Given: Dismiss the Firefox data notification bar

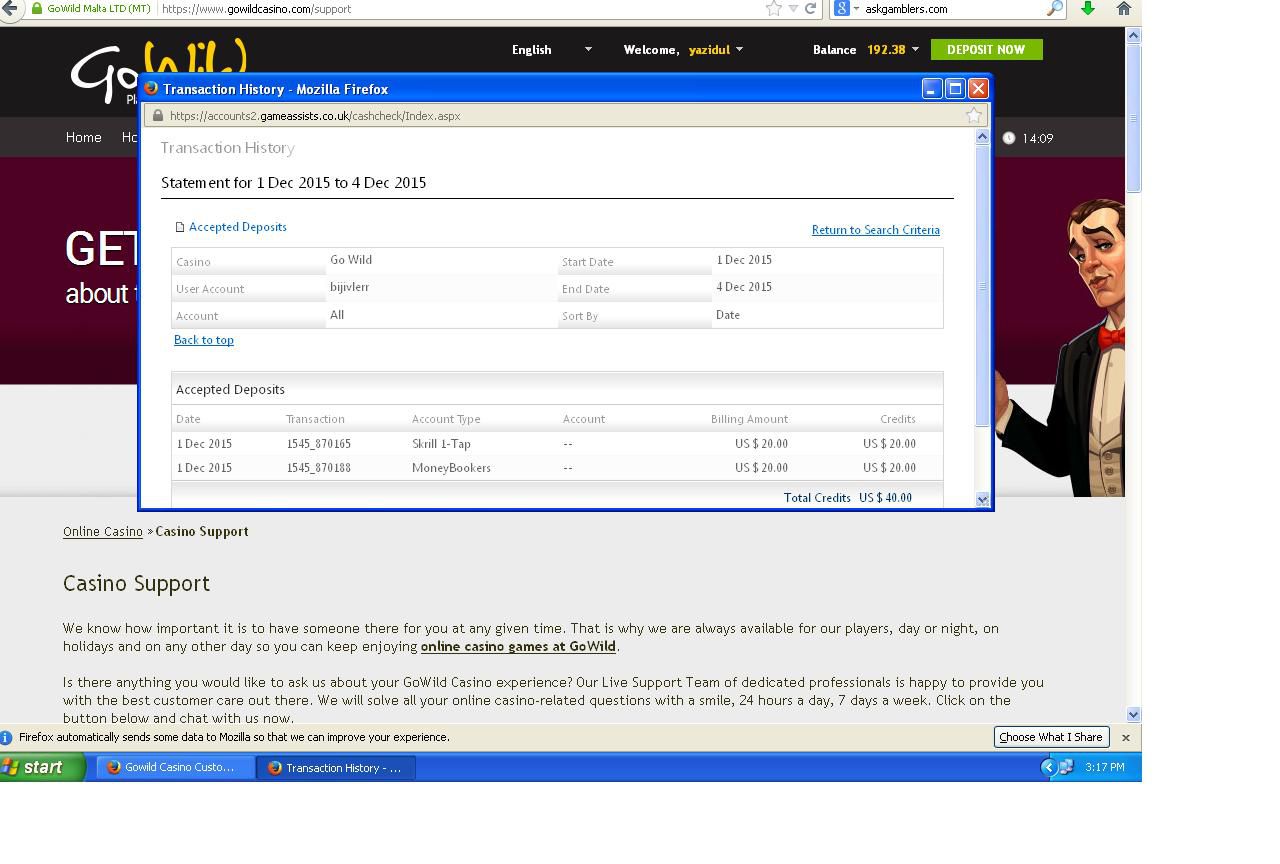Looking at the screenshot, I should coord(1125,737).
